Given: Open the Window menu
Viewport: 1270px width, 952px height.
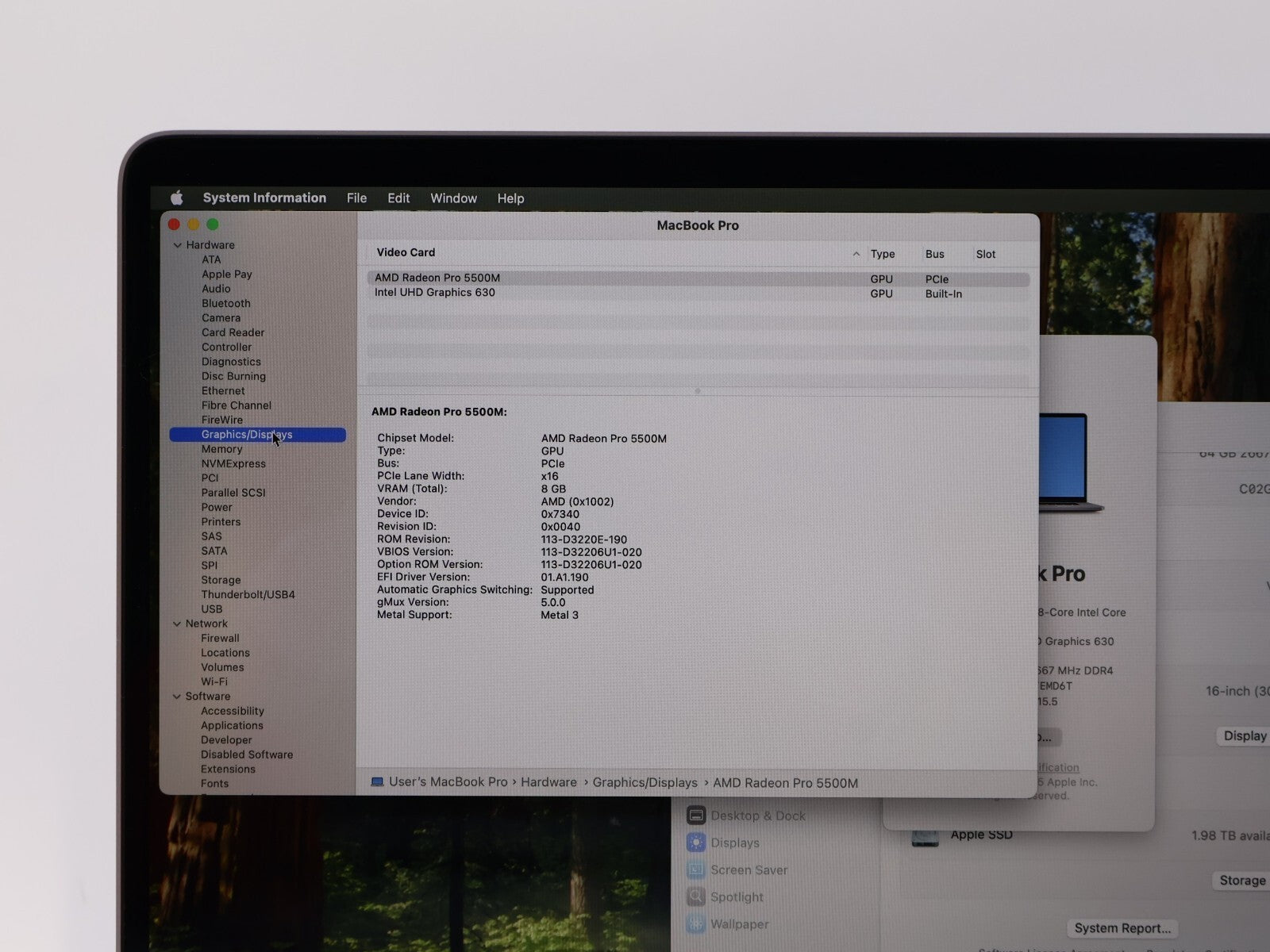Looking at the screenshot, I should [x=453, y=198].
